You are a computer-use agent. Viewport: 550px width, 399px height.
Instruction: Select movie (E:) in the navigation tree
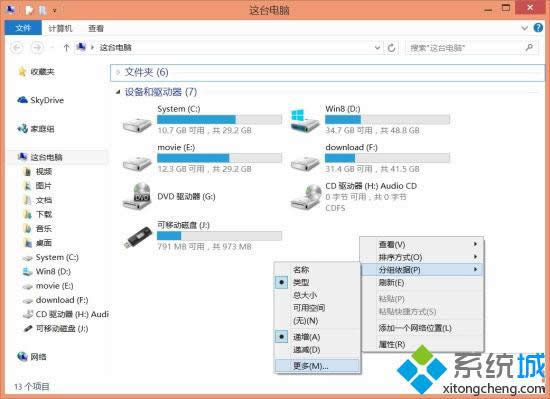(54, 286)
